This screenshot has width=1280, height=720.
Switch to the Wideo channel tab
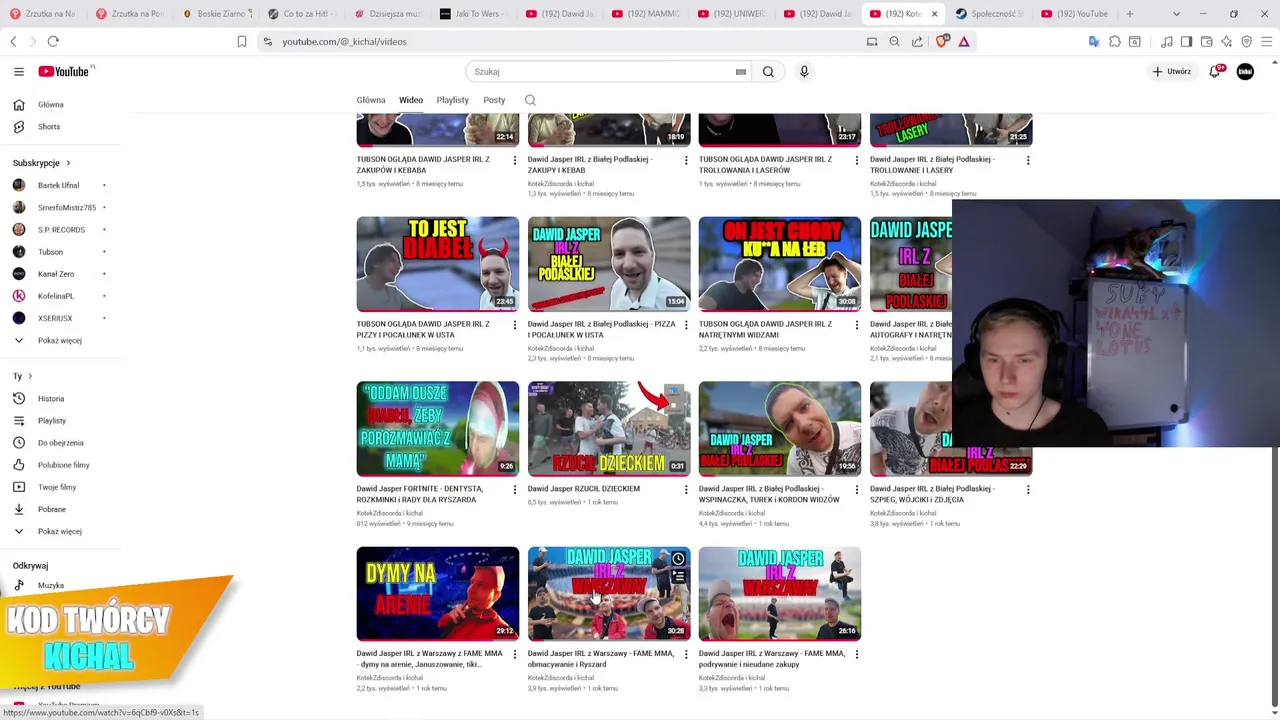point(411,100)
